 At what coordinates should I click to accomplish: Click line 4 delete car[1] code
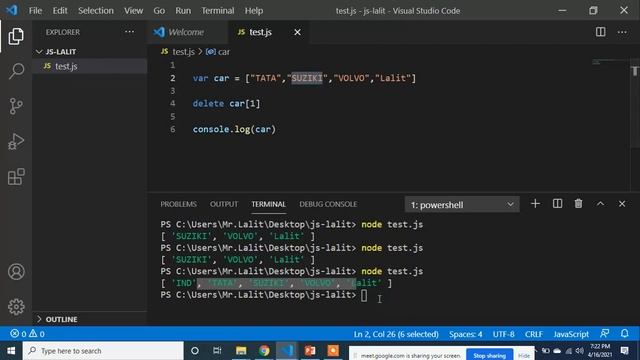(226, 104)
